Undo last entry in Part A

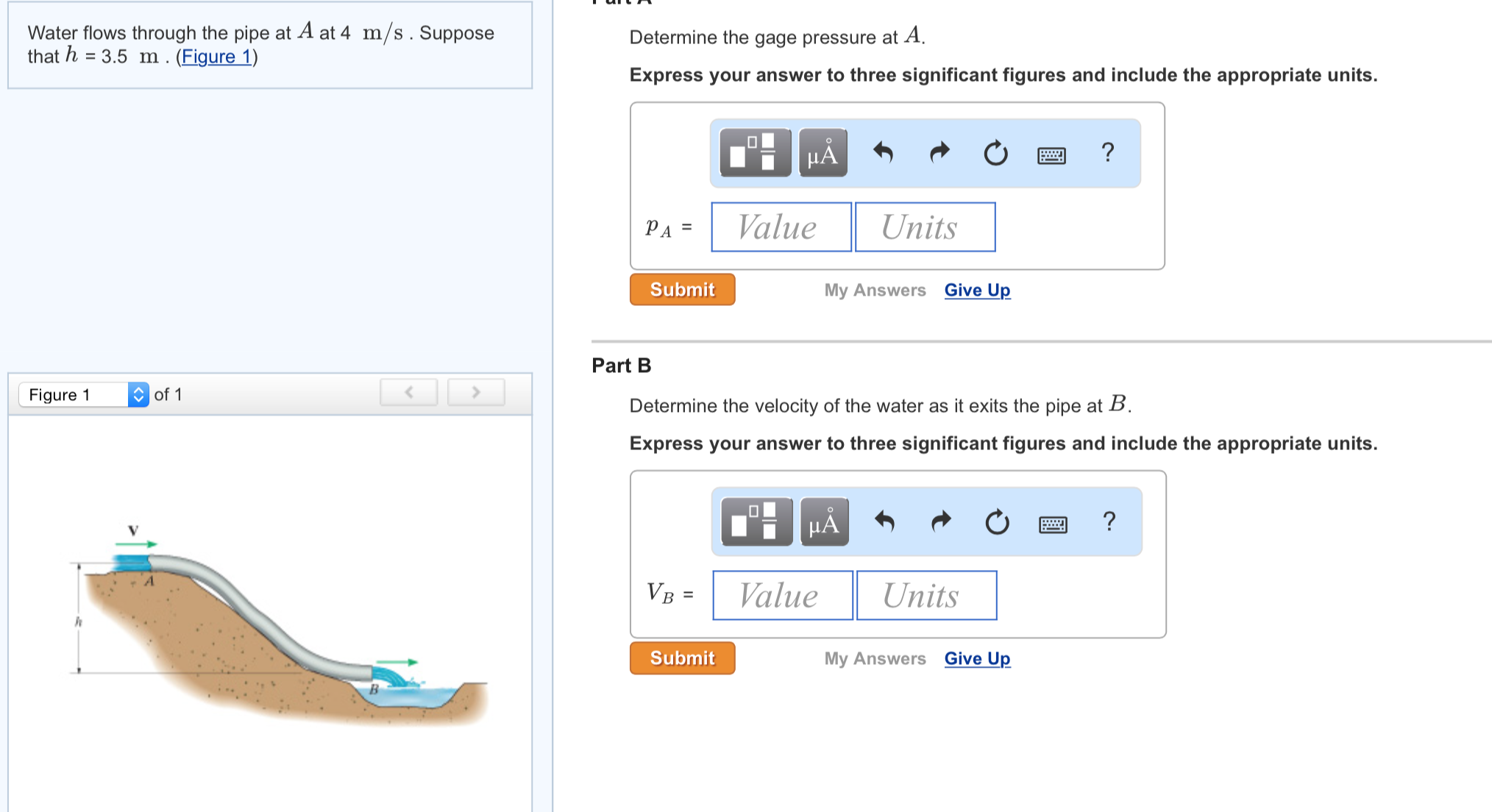pyautogui.click(x=883, y=153)
